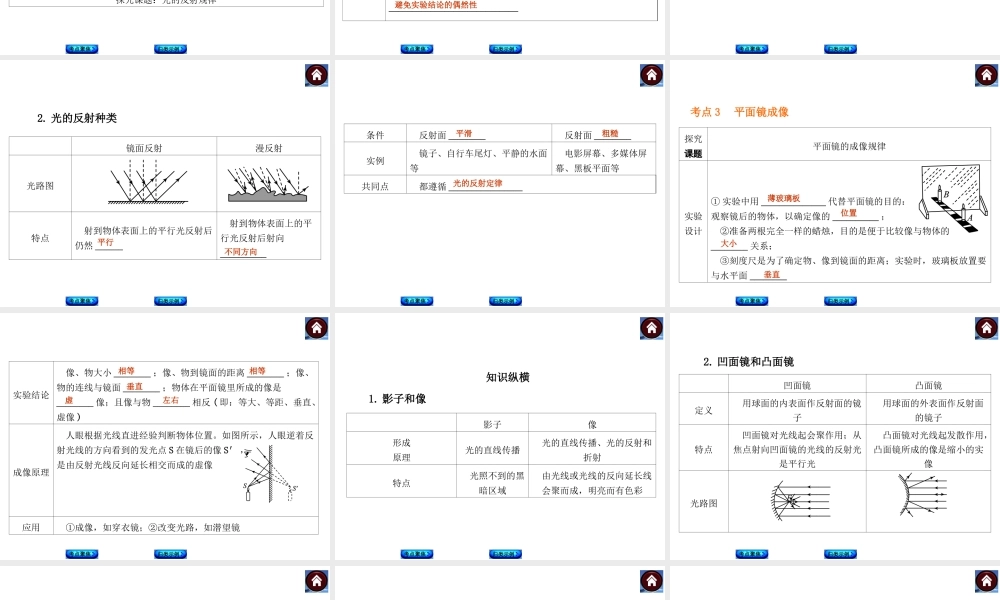Click the red answer "虚"
Screen dimensions: 1000x600
point(69,401)
